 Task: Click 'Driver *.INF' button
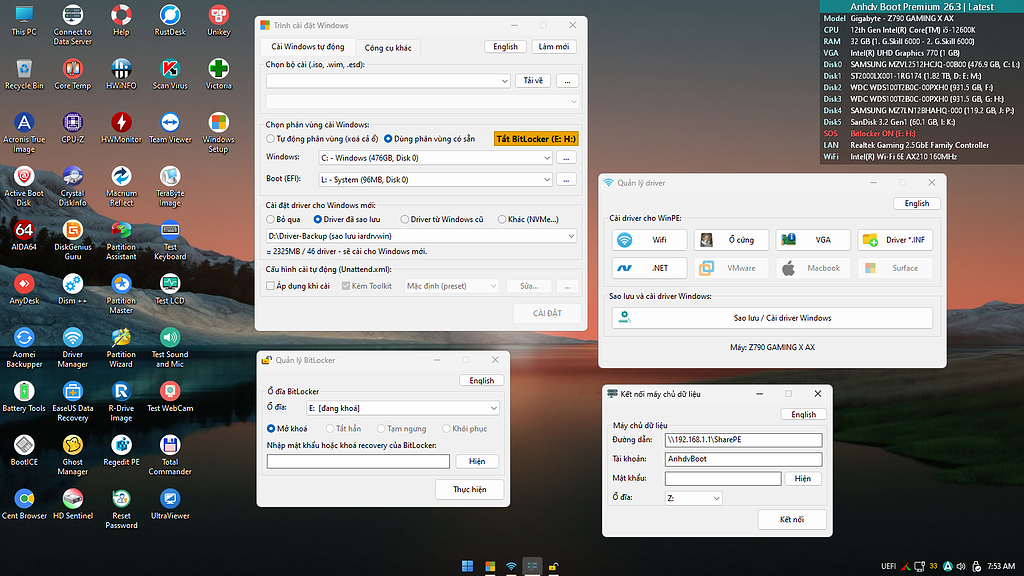point(895,240)
